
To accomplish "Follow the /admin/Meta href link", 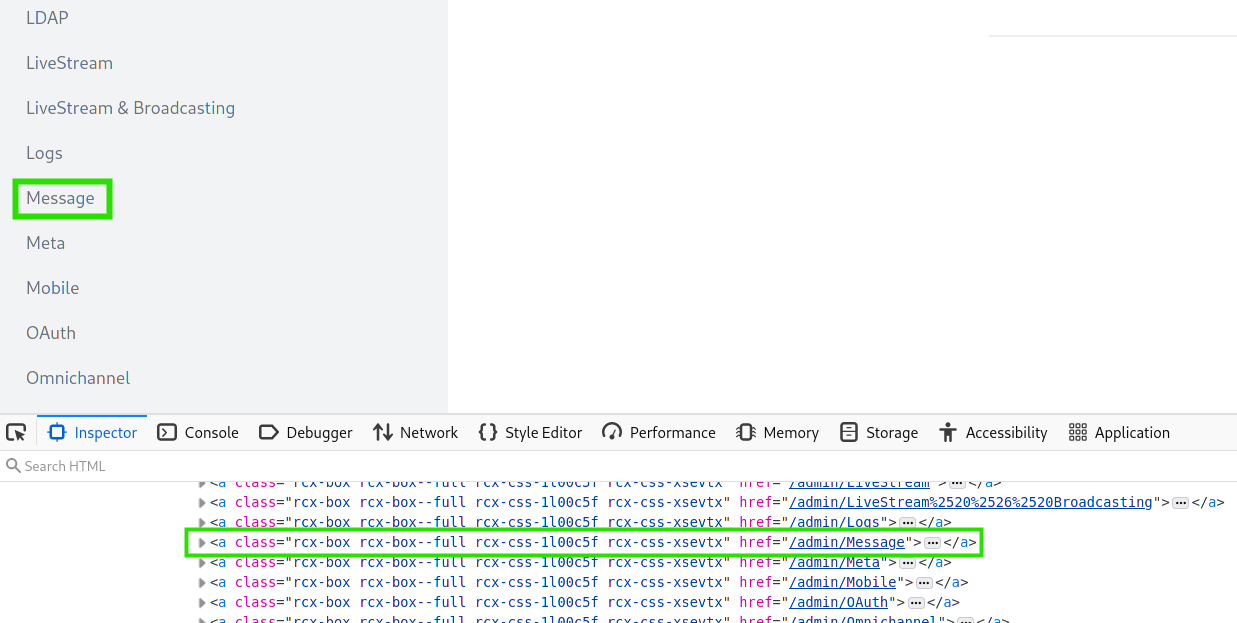I will coord(835,562).
